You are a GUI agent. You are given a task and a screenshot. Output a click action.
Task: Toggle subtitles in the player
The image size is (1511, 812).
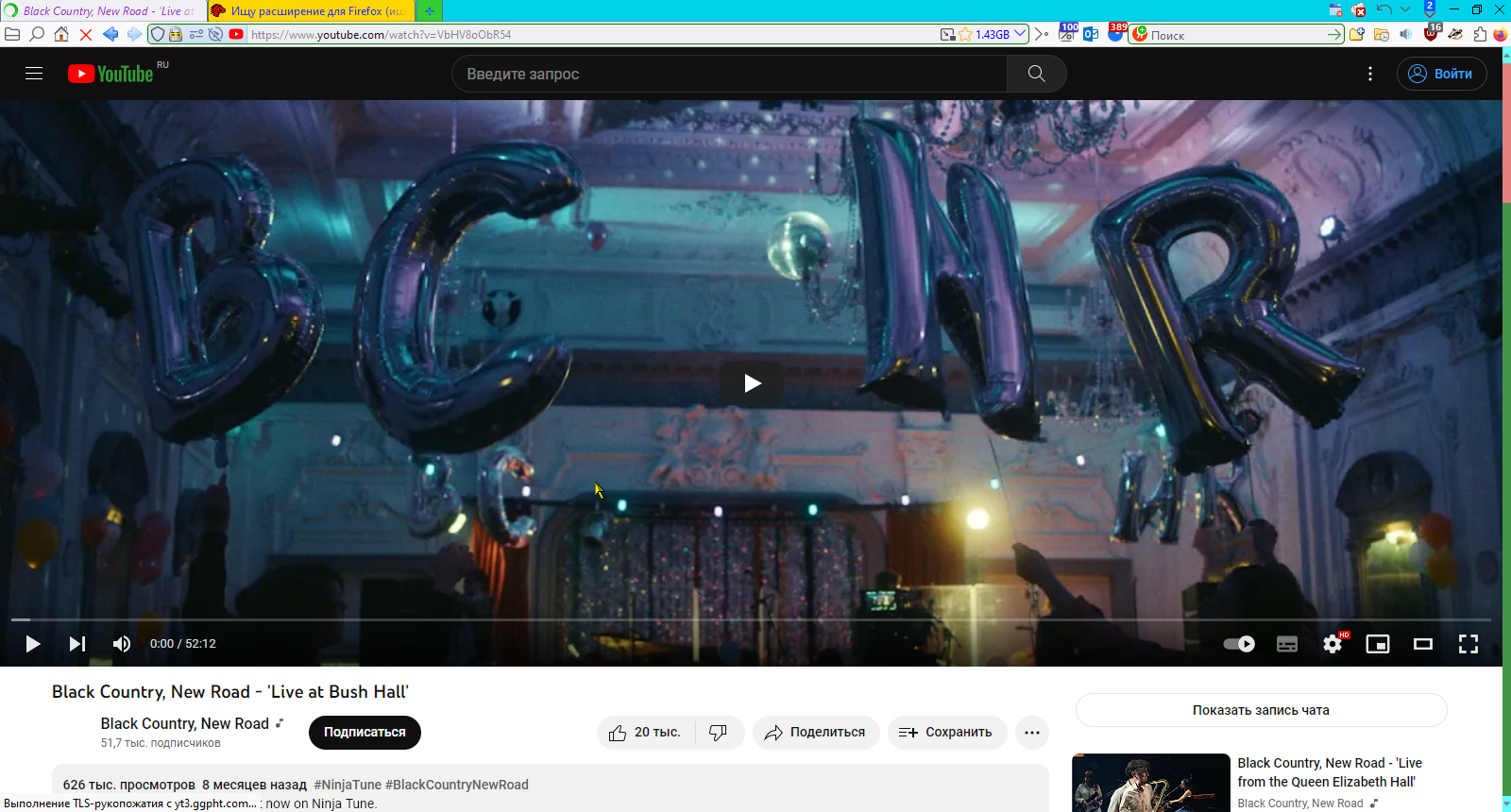pyautogui.click(x=1287, y=644)
